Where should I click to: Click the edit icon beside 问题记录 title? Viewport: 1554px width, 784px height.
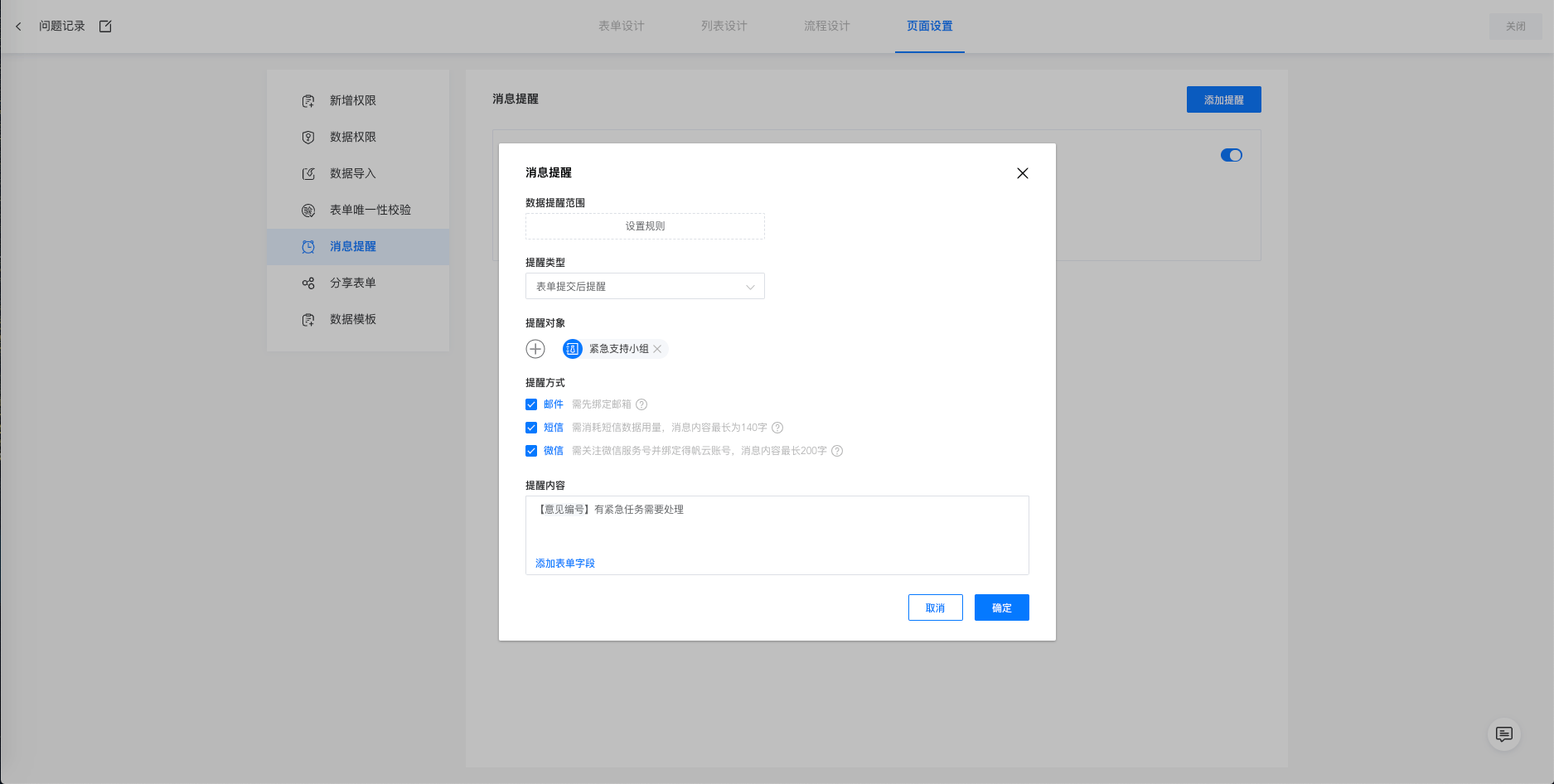click(105, 27)
